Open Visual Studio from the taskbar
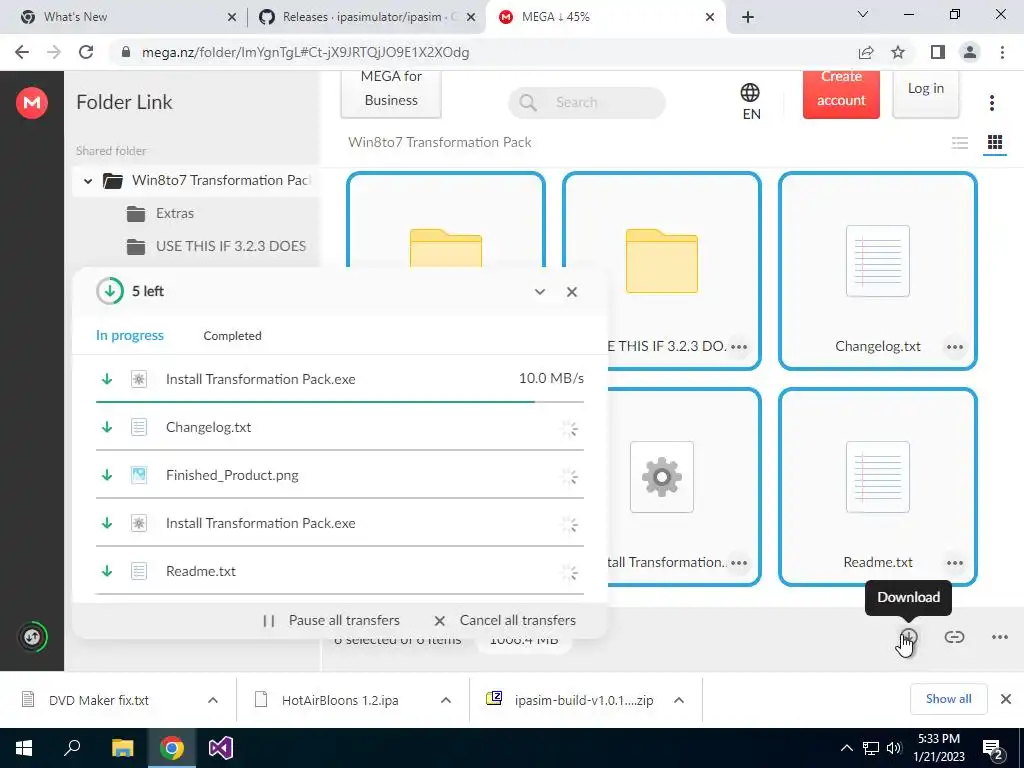The image size is (1024, 768). pos(221,748)
